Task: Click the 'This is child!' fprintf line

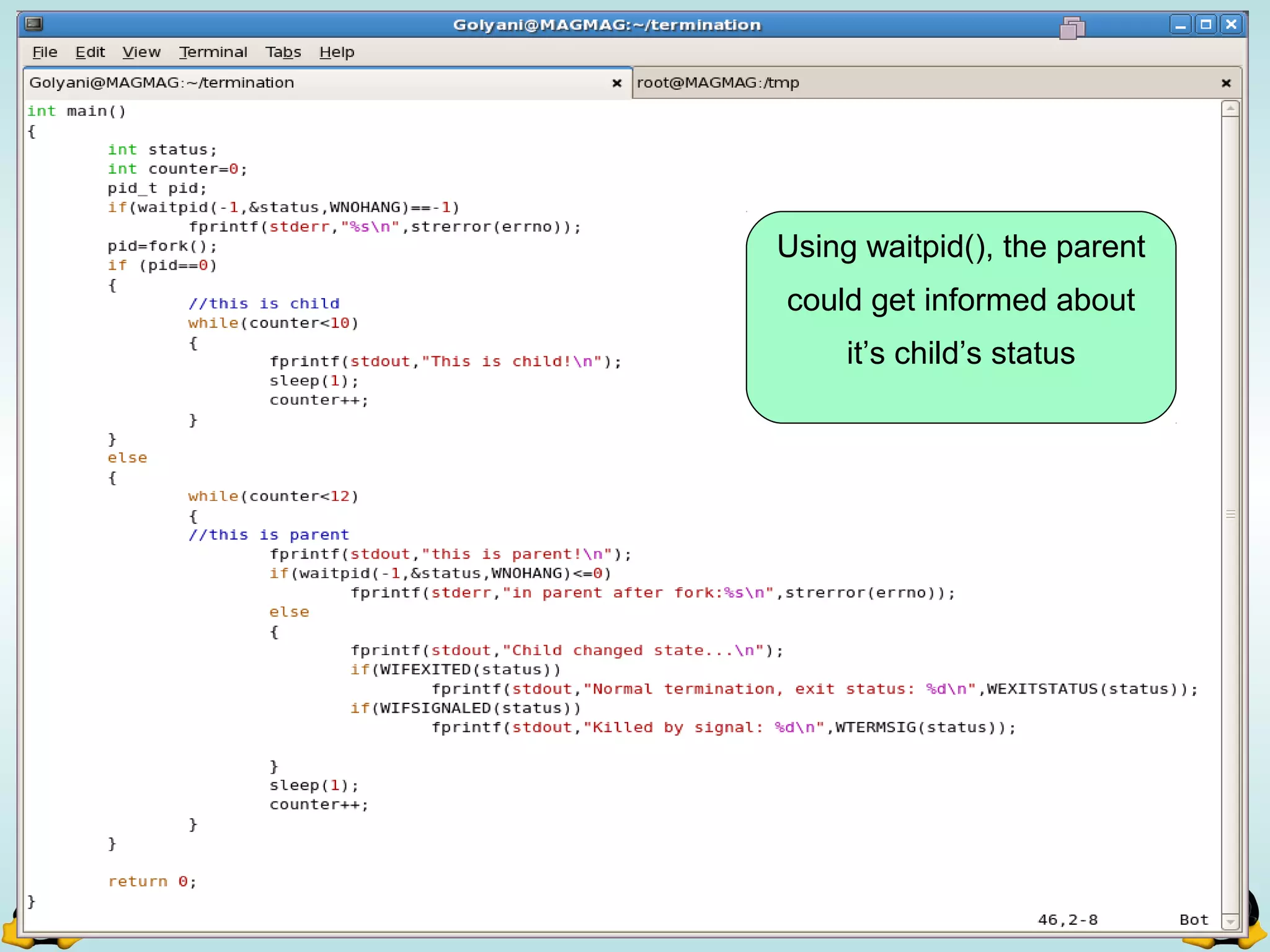Action: point(446,362)
